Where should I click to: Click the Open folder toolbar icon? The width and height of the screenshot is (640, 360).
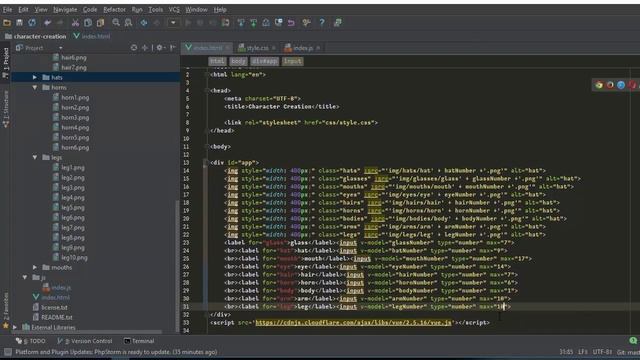[x=7, y=23]
